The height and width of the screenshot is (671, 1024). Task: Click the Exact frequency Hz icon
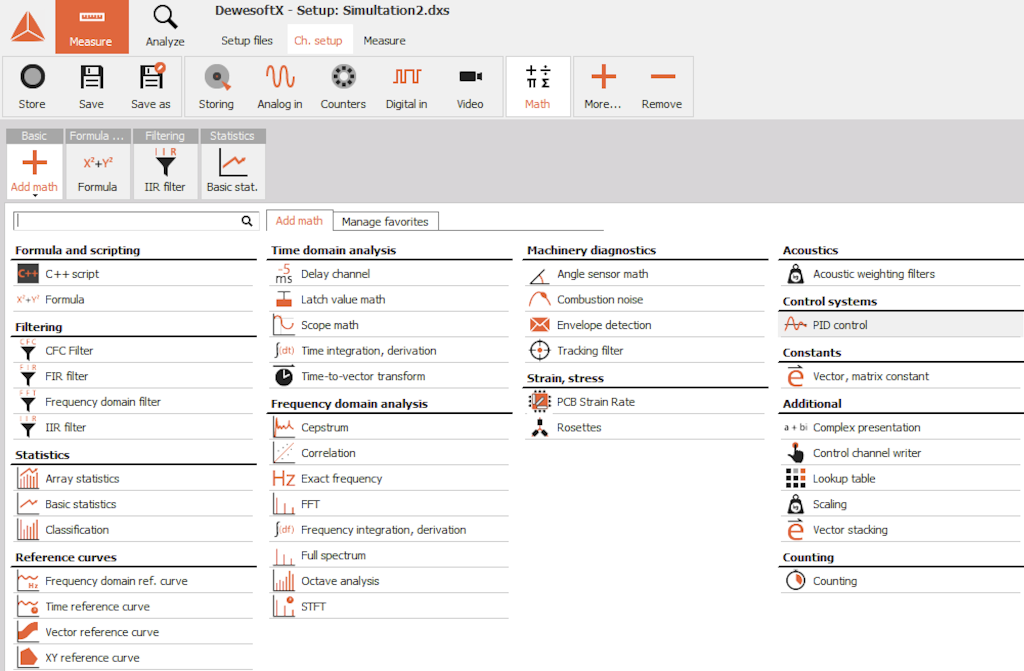click(x=283, y=479)
